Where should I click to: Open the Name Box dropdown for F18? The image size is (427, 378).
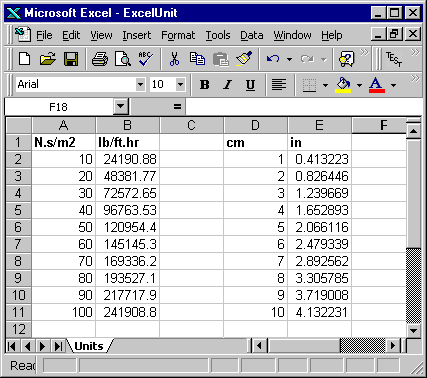120,107
